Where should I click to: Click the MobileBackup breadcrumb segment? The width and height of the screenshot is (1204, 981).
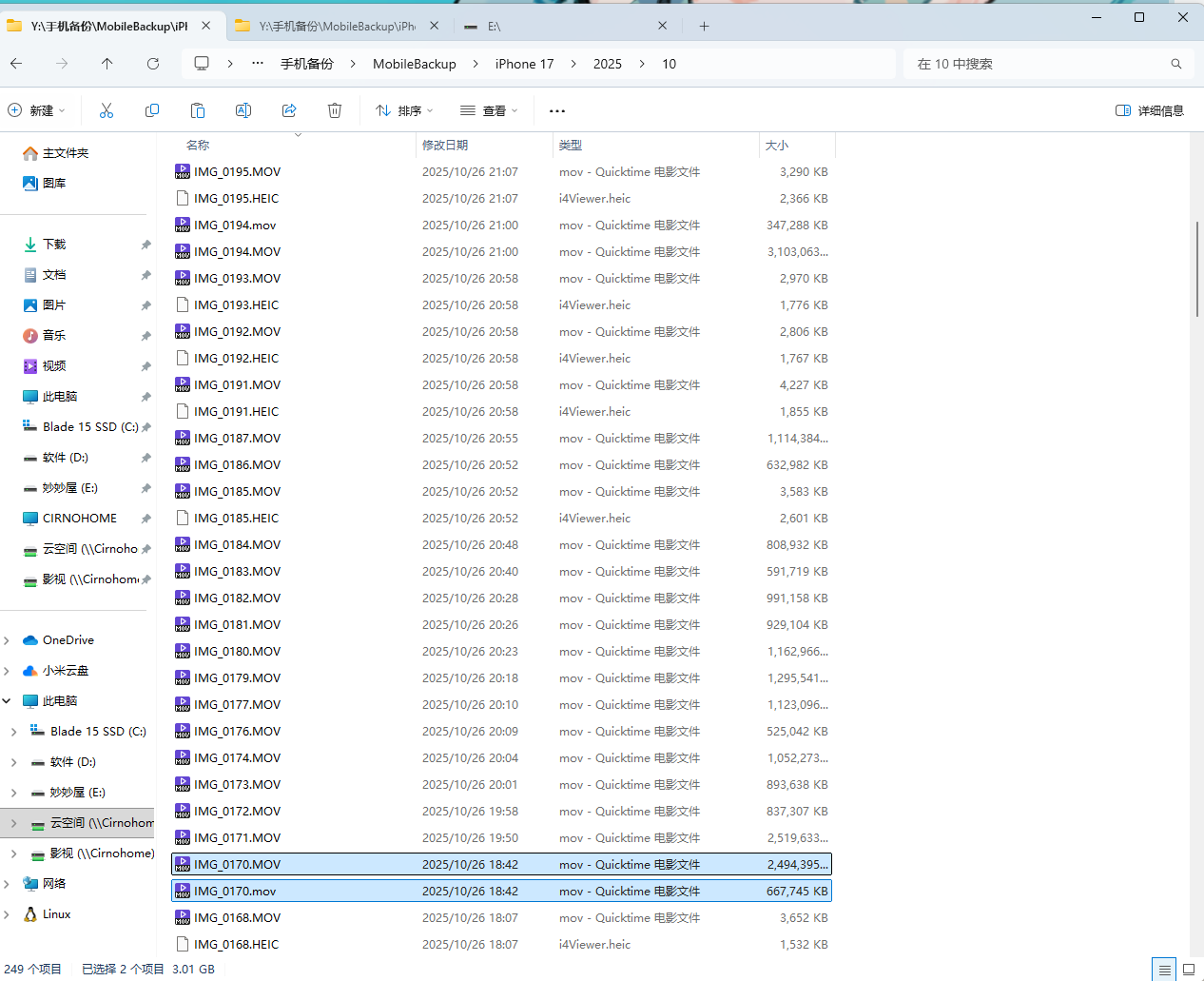[414, 64]
